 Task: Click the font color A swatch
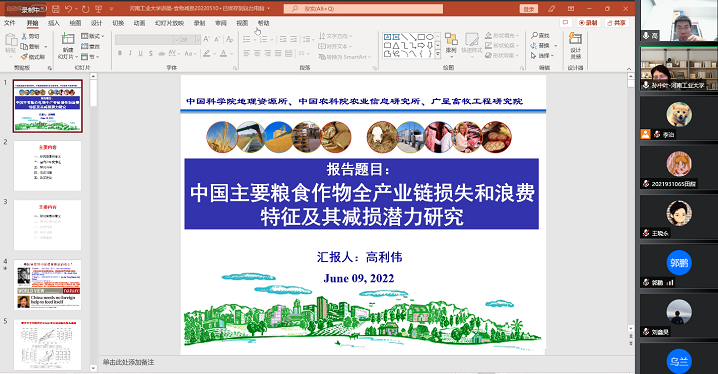coord(223,54)
